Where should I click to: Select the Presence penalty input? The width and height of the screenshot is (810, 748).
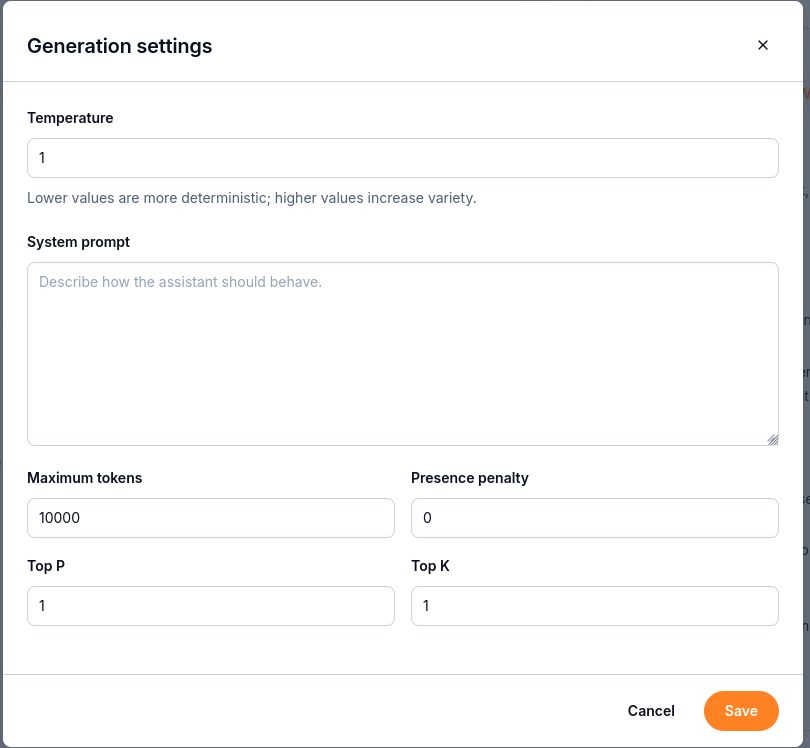(594, 518)
